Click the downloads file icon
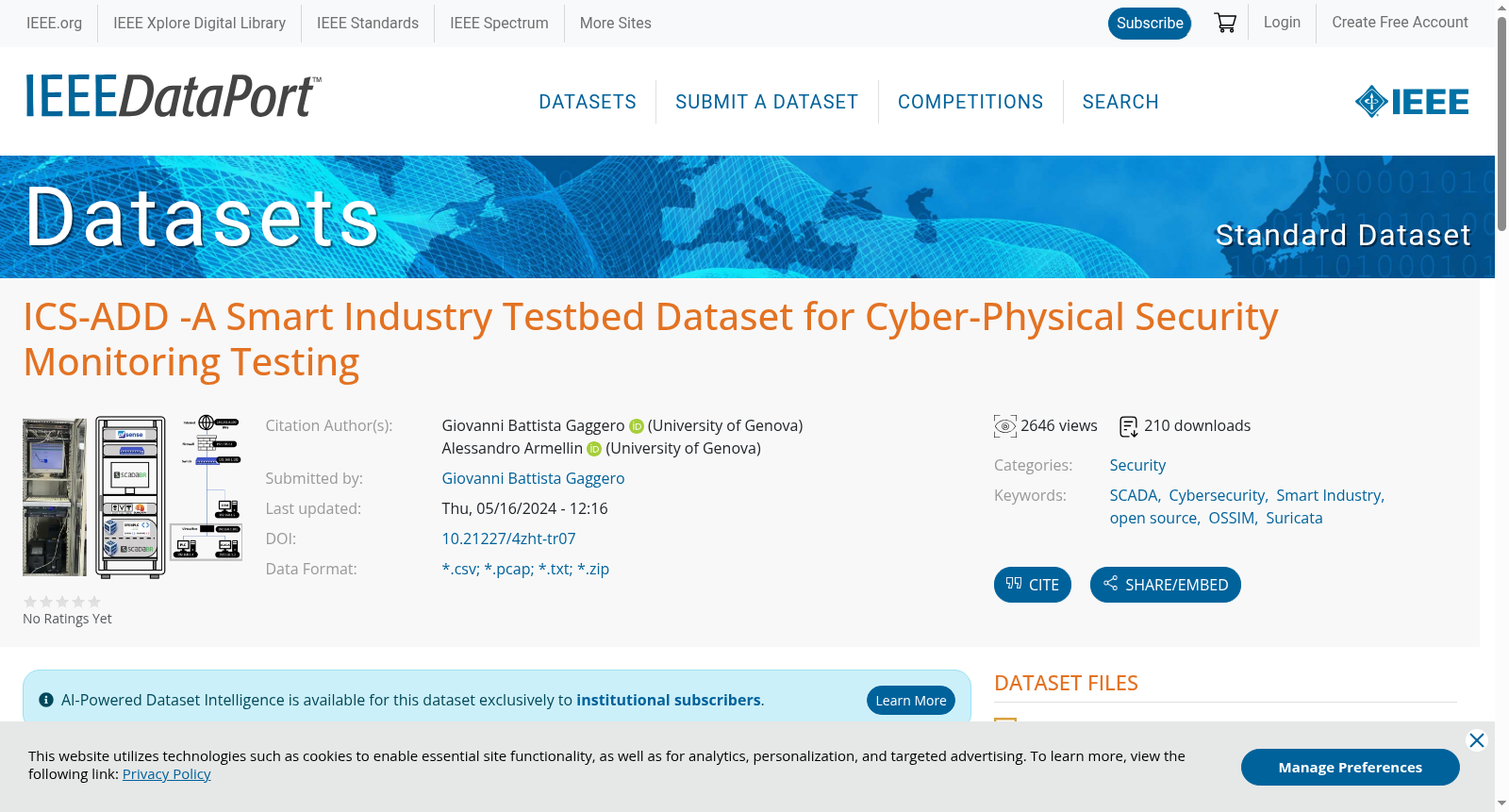 [1129, 426]
